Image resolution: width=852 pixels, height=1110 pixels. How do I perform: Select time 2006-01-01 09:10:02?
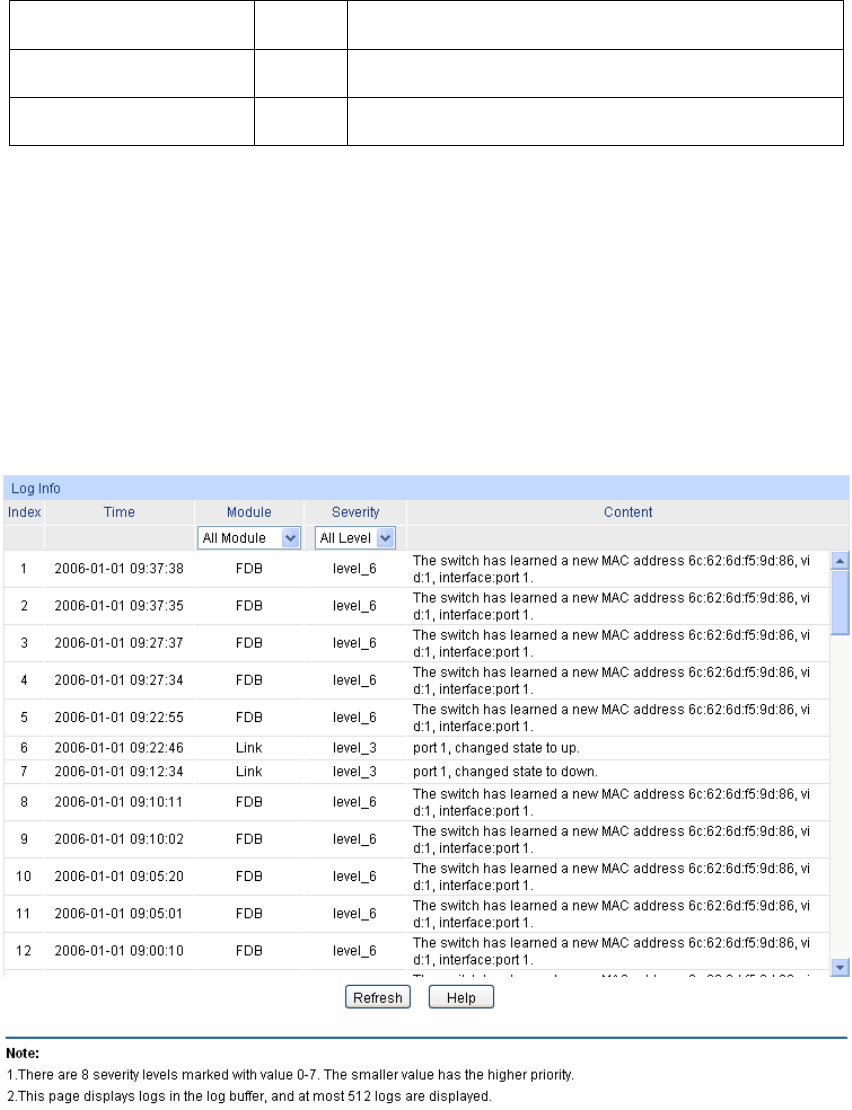pyautogui.click(x=119, y=839)
